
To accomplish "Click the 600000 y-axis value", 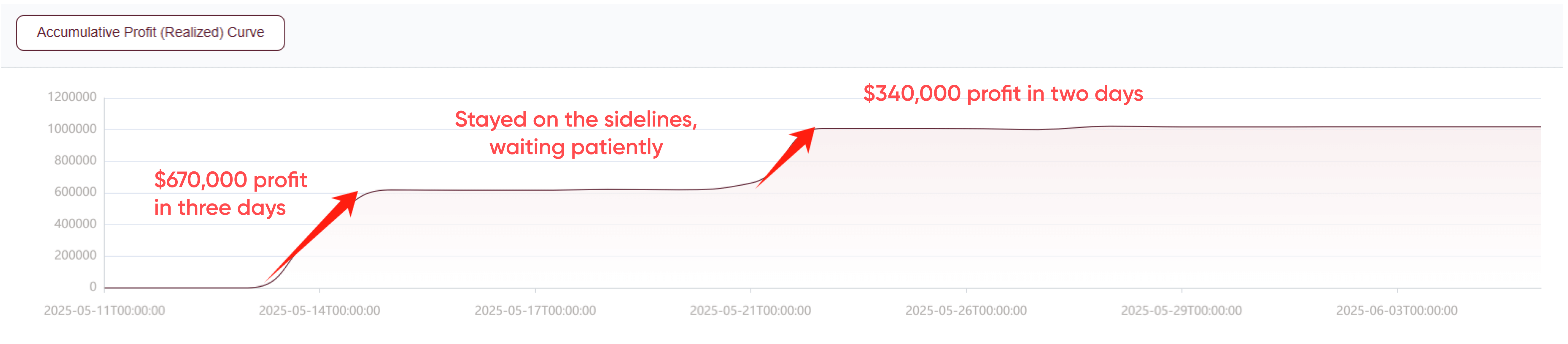I will (75, 192).
